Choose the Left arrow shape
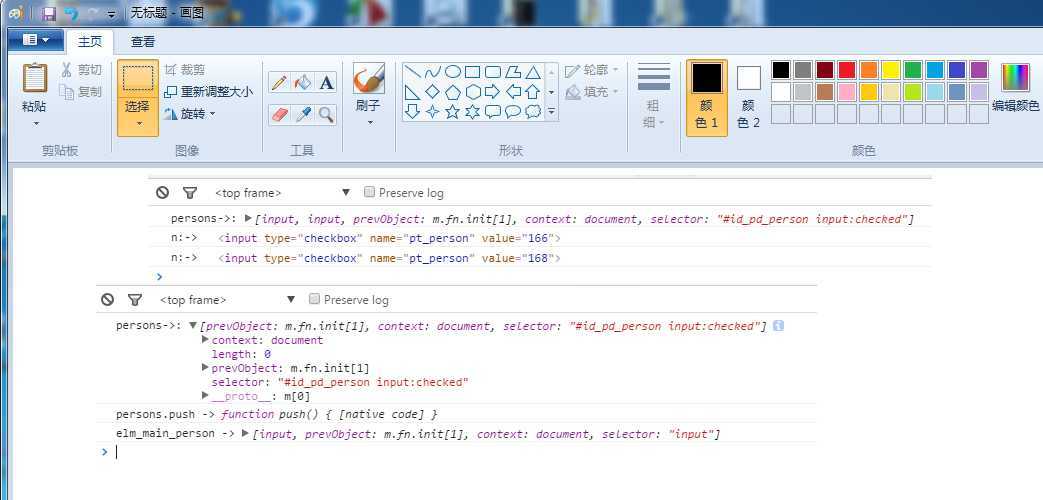This screenshot has width=1043, height=500. point(513,92)
